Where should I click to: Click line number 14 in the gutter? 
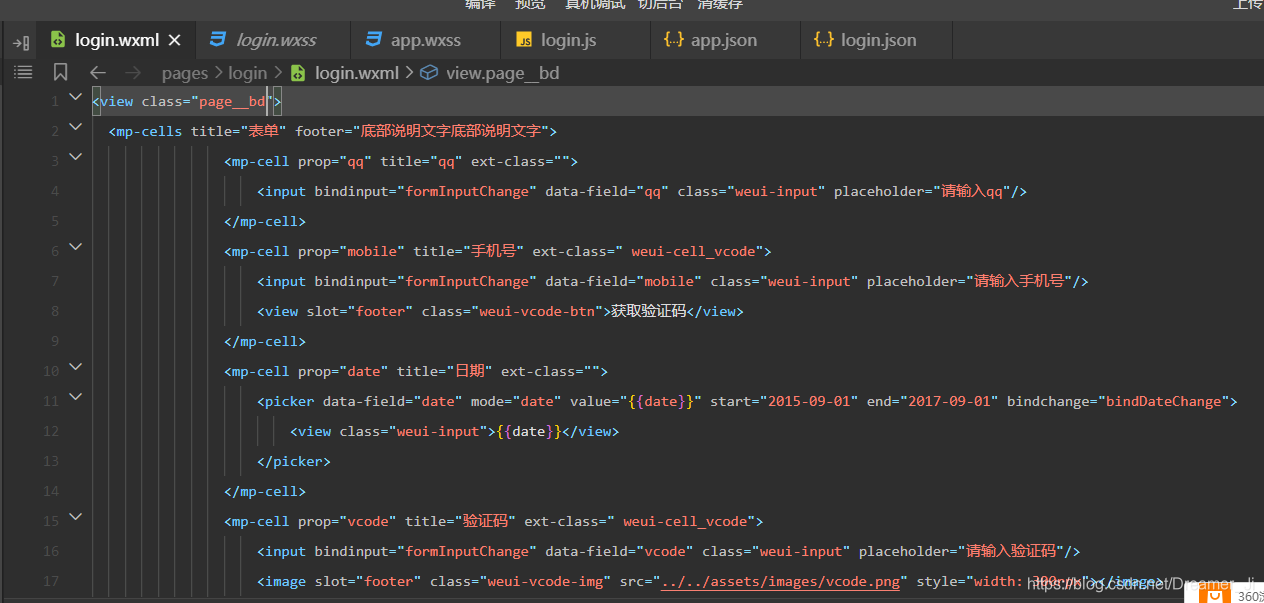pyautogui.click(x=51, y=491)
